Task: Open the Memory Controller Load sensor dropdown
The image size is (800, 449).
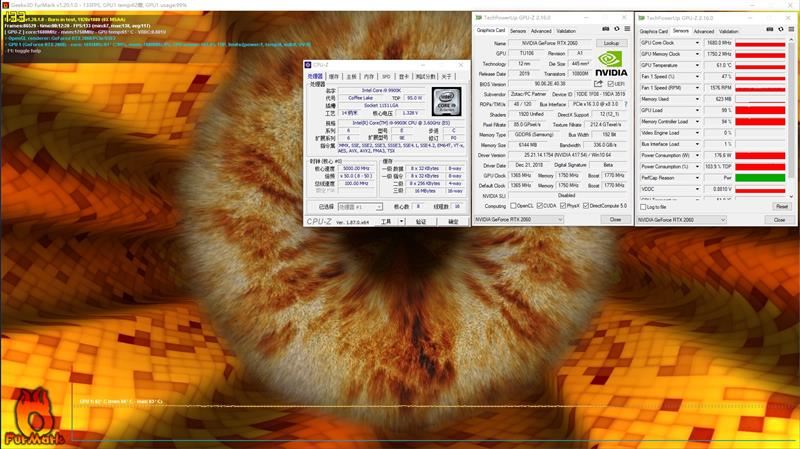Action: pyautogui.click(x=697, y=121)
